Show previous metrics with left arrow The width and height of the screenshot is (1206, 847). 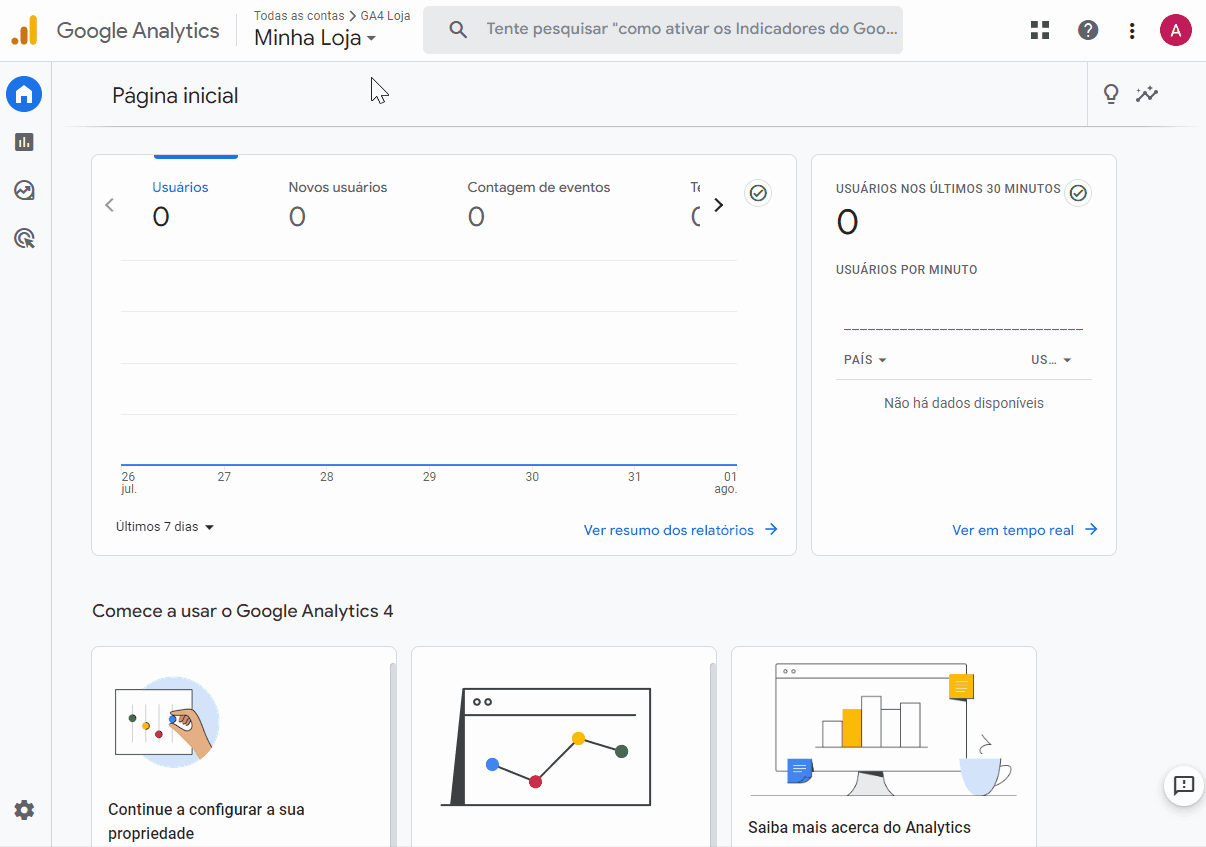(x=110, y=205)
